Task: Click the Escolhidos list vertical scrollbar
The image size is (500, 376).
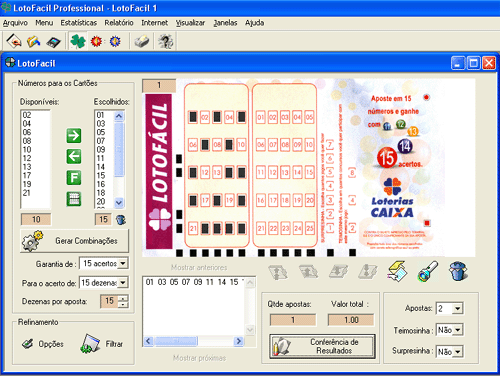Action: [119, 159]
